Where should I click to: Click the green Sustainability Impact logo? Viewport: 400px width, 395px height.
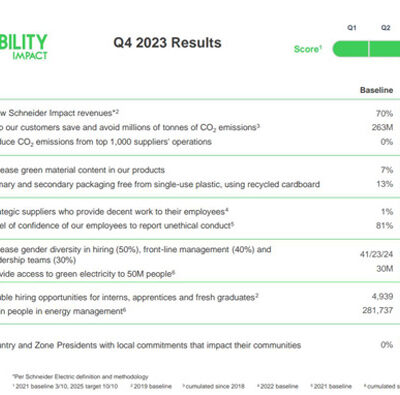23,47
